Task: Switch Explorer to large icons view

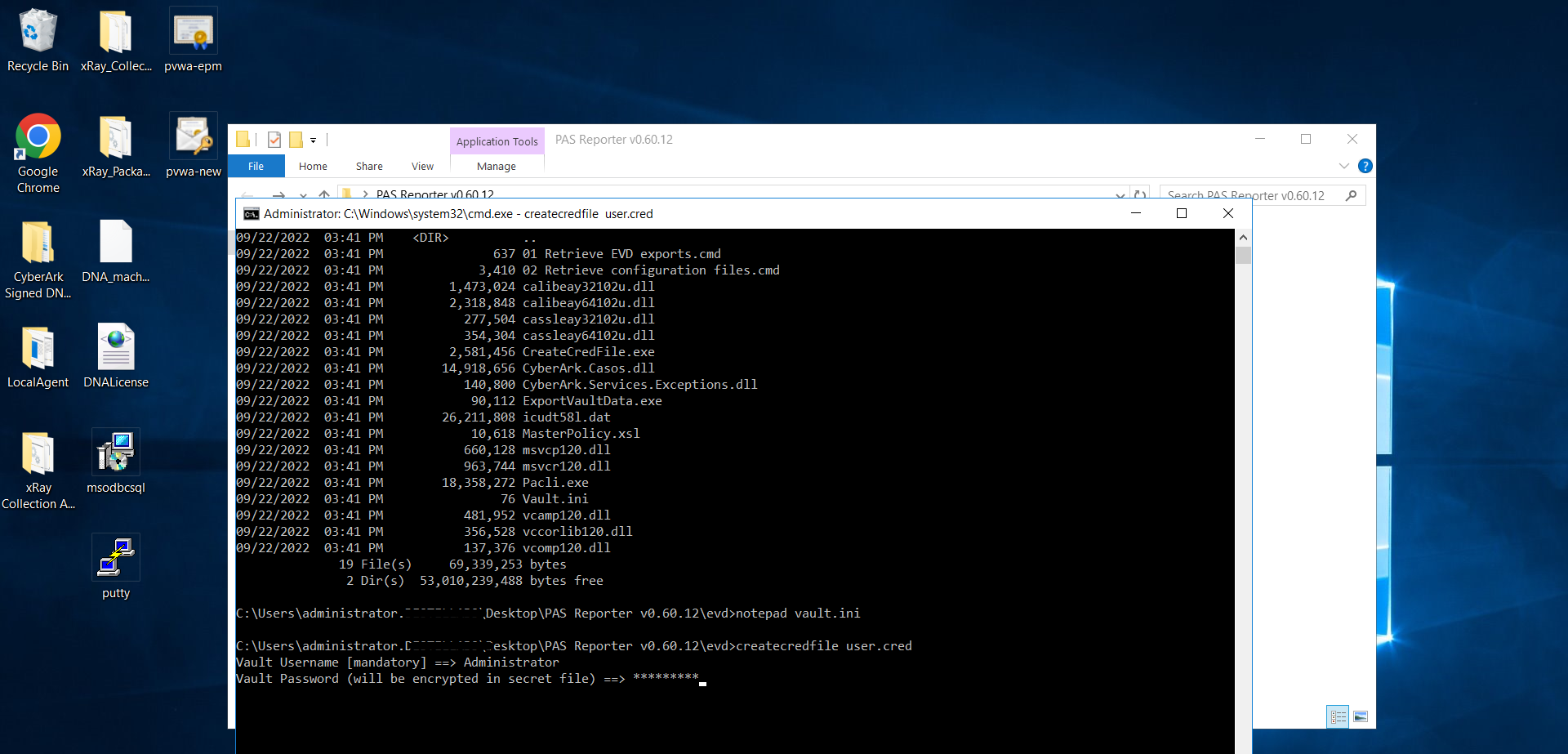Action: [x=1361, y=716]
